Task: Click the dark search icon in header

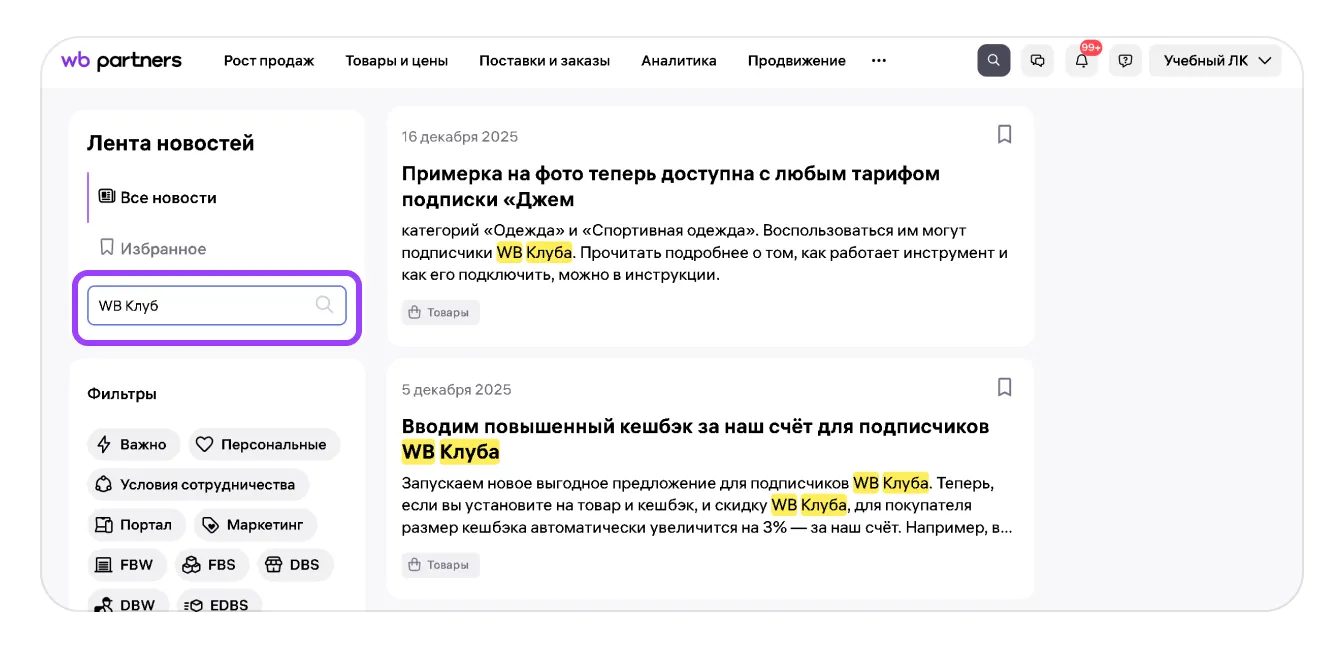Action: [993, 60]
